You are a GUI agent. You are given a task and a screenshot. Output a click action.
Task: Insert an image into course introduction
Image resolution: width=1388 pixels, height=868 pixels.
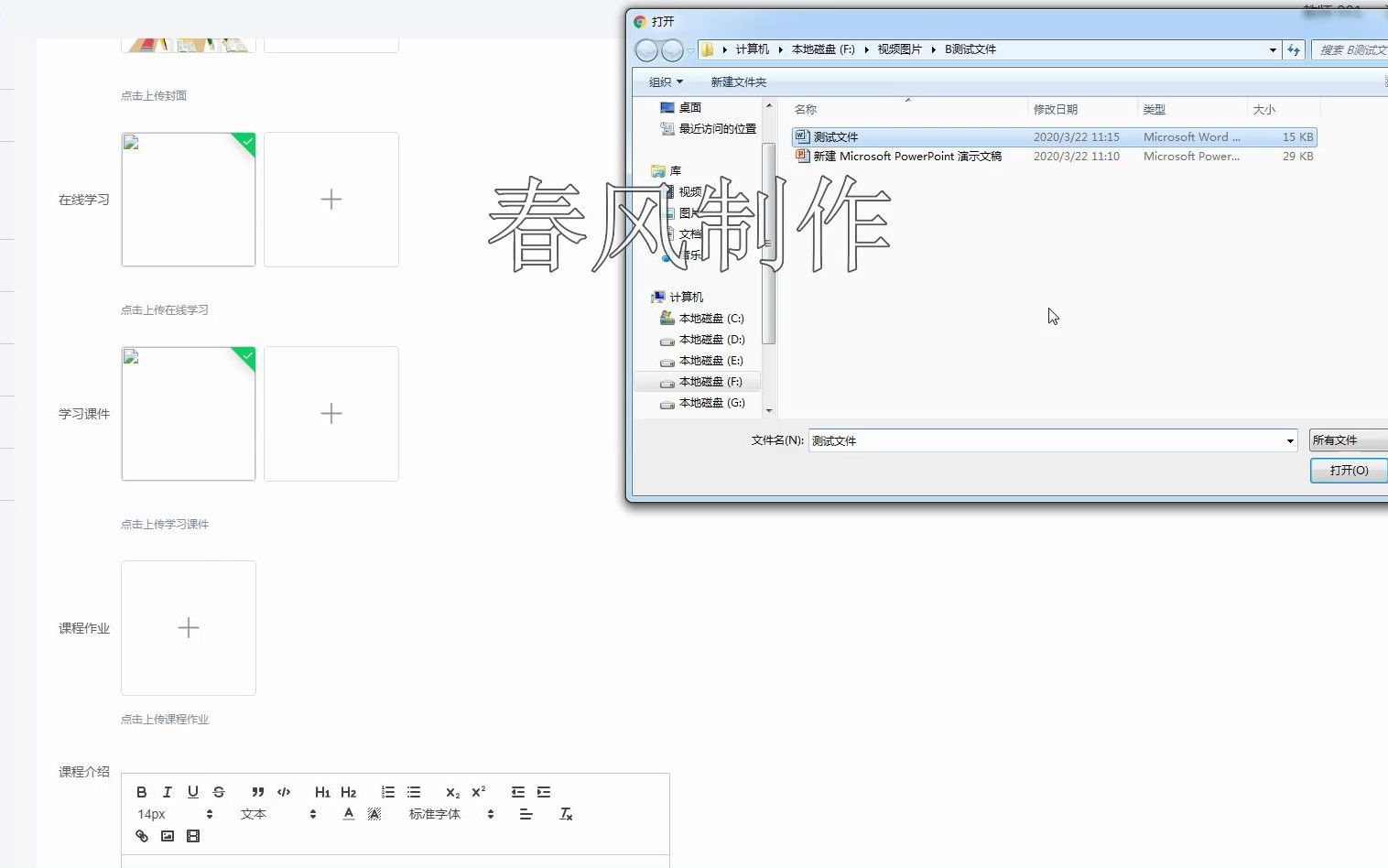coord(167,836)
